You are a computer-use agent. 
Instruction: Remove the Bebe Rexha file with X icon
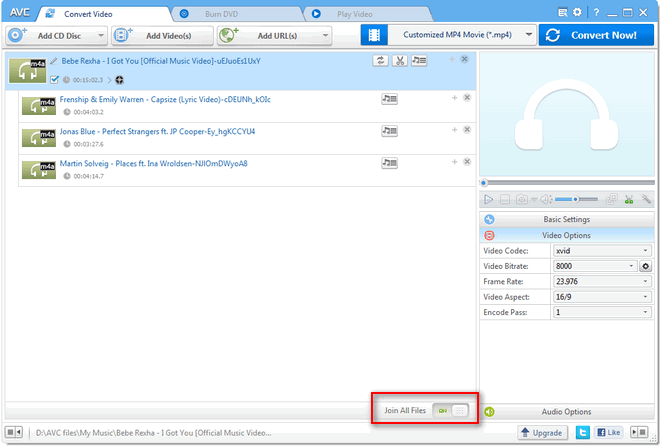[464, 59]
